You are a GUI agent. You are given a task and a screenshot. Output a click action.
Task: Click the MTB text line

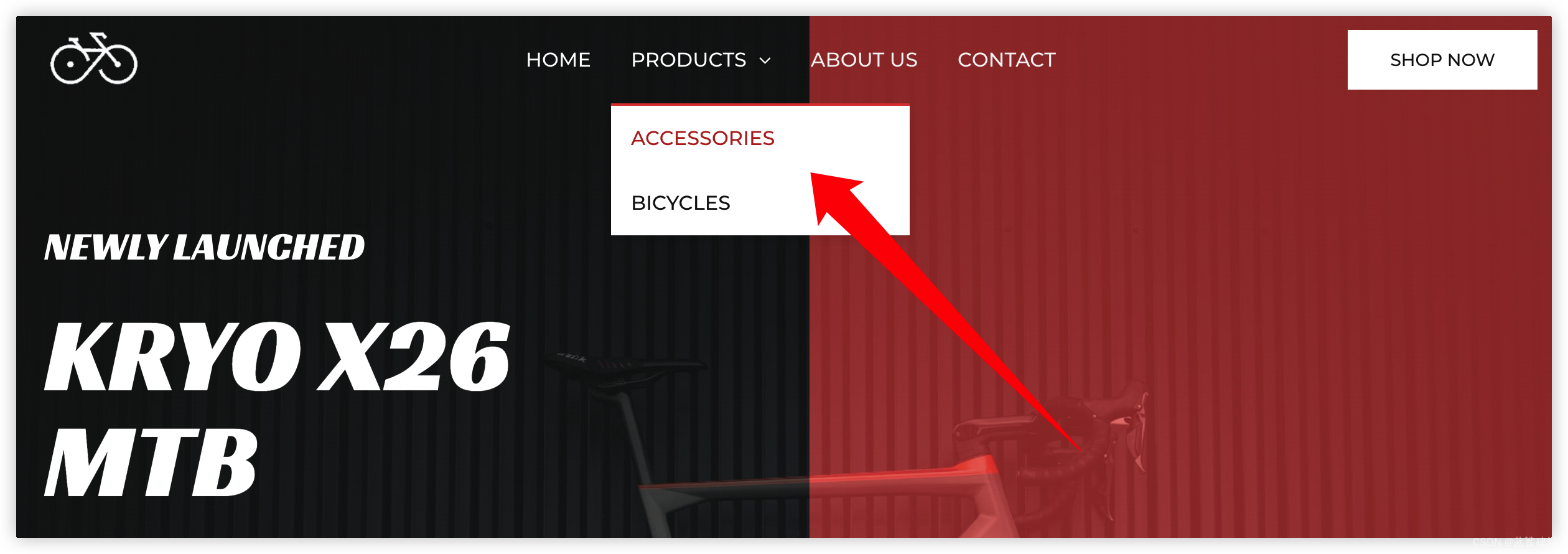click(x=151, y=462)
